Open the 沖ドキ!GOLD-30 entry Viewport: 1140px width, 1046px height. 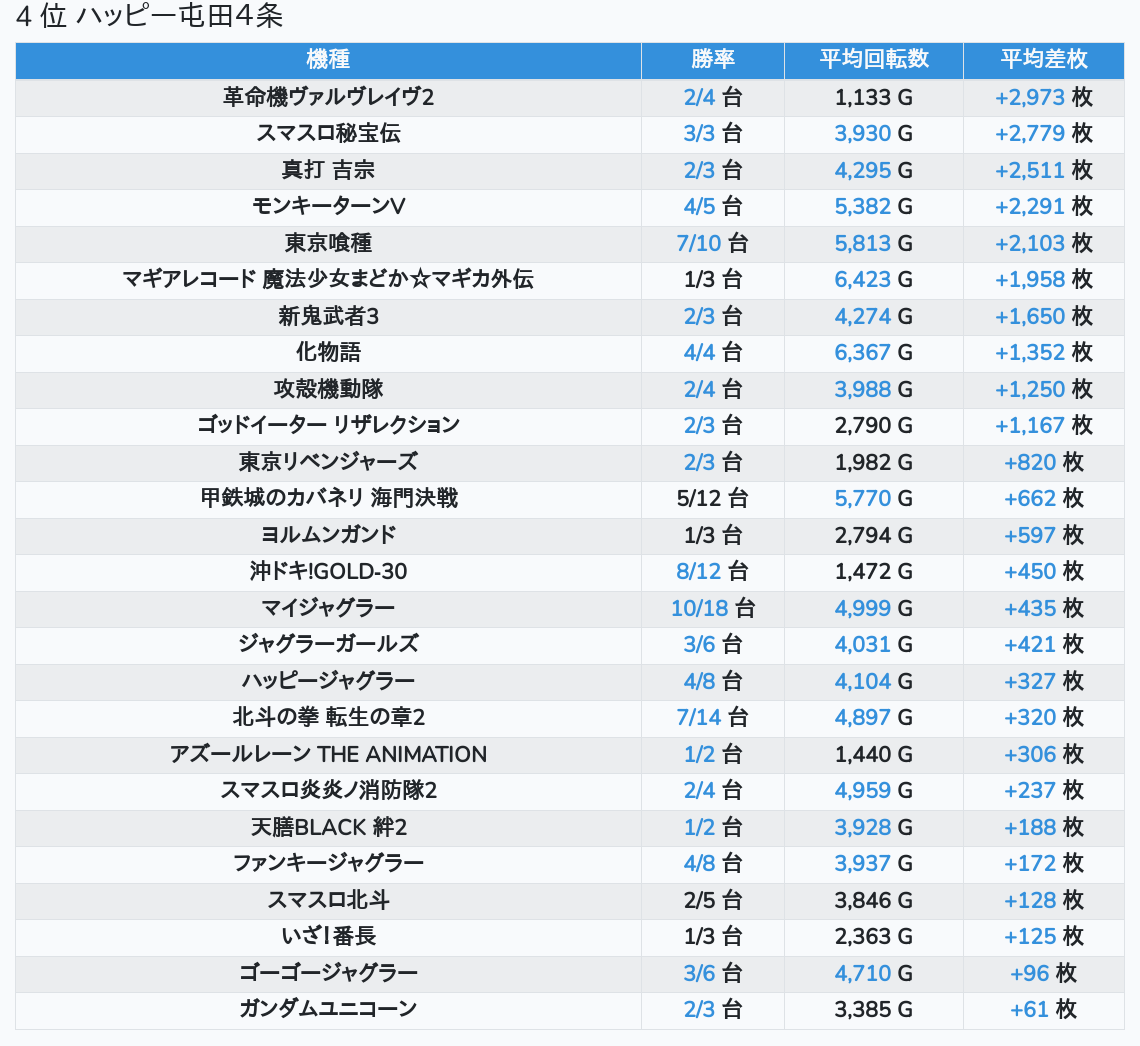click(x=328, y=571)
